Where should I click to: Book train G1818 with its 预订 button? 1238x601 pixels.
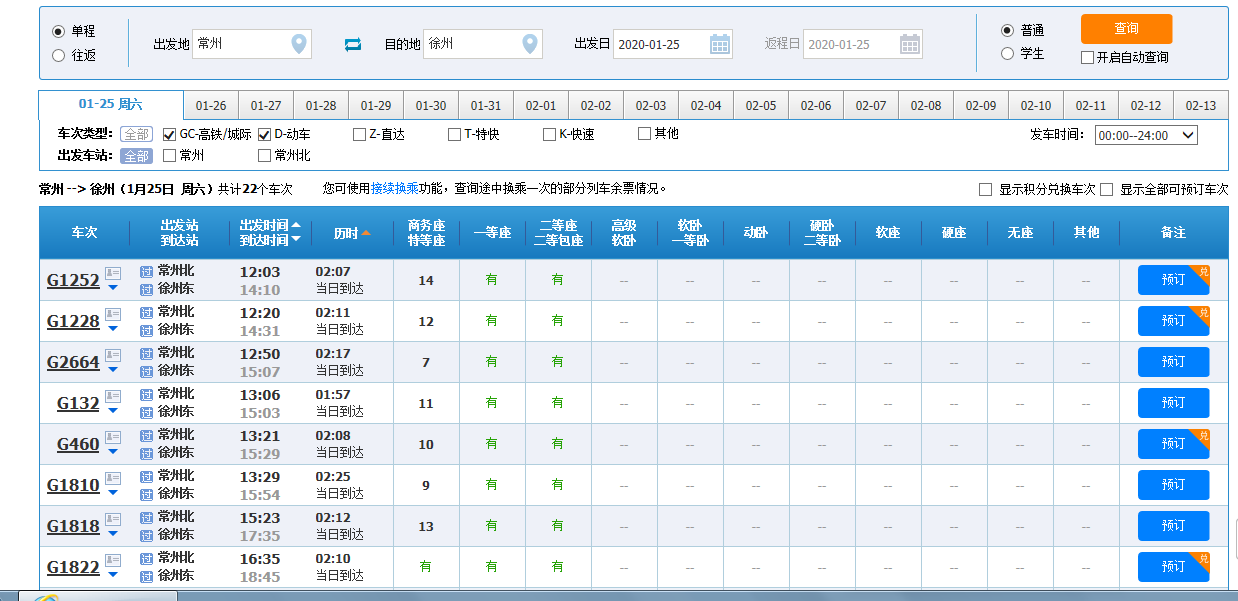1173,526
